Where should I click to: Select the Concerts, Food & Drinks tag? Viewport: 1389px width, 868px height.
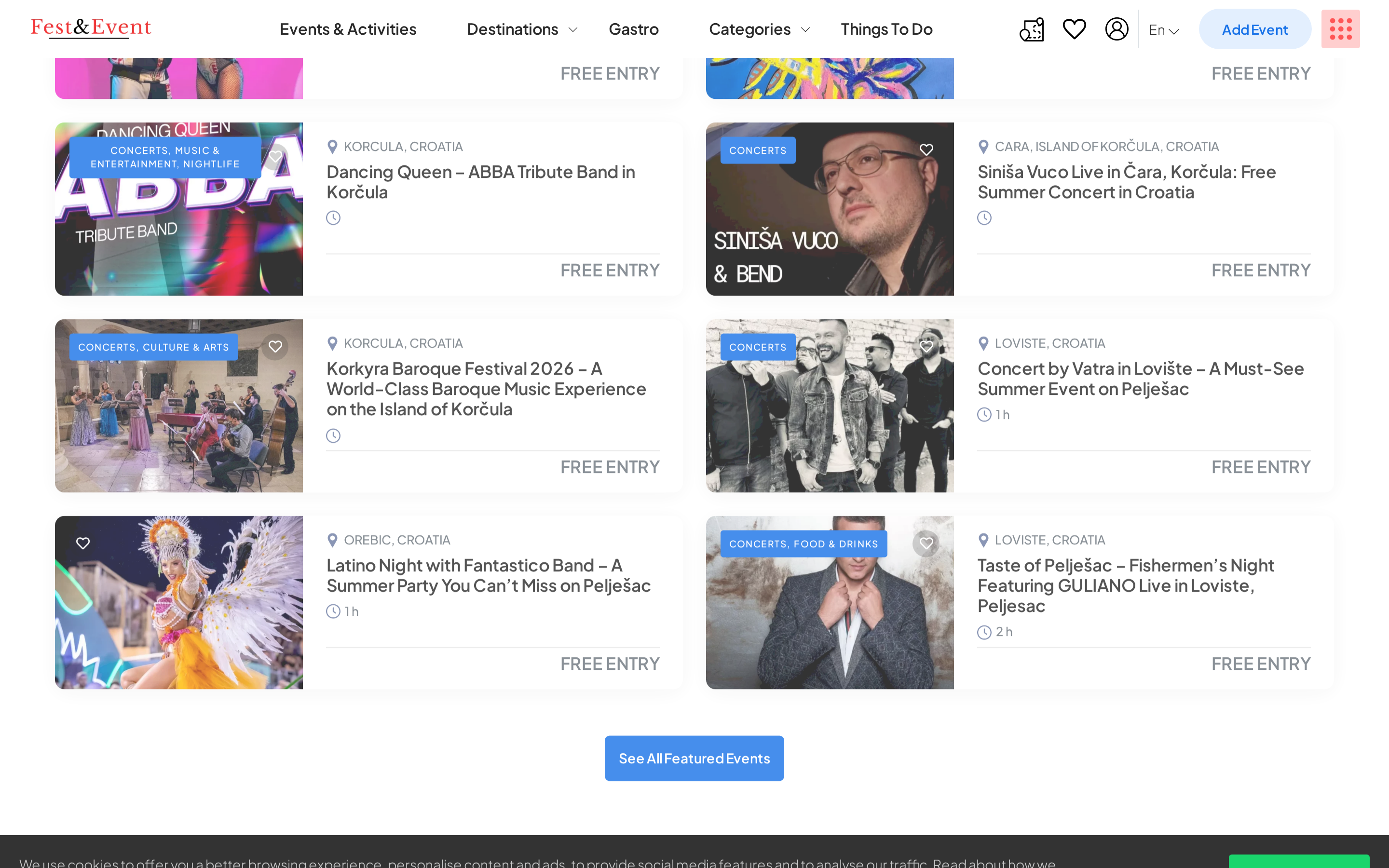[803, 543]
